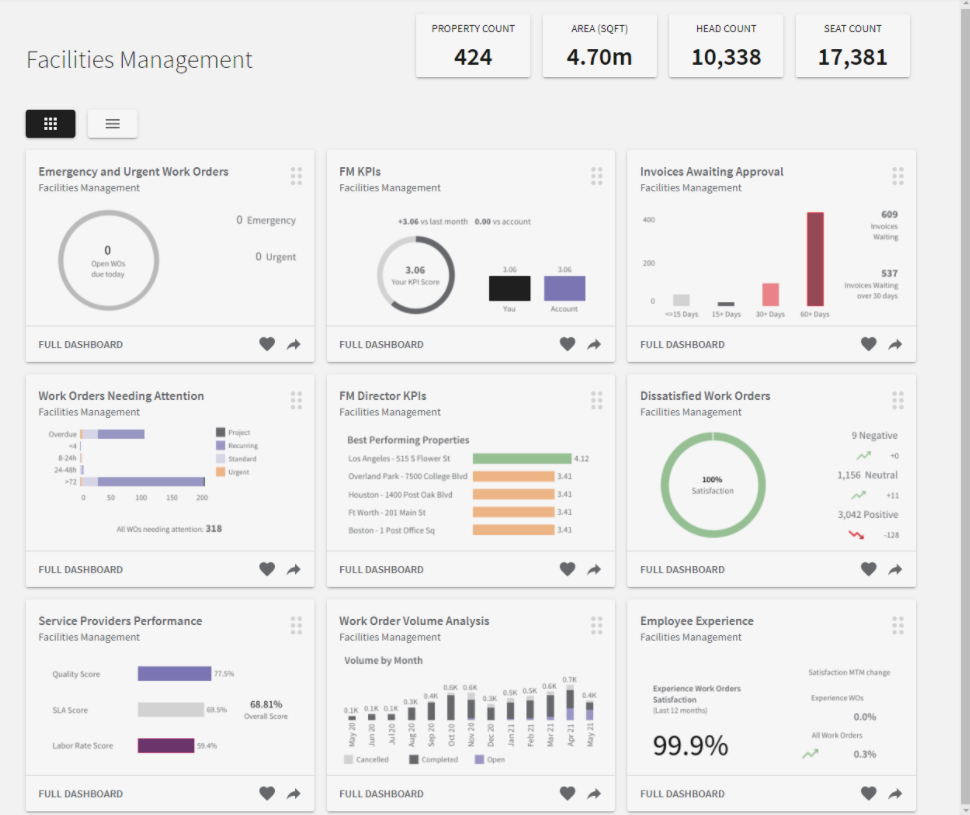Click the drag handle on Work Order Volume Analysis card
The height and width of the screenshot is (815, 970).
point(597,625)
